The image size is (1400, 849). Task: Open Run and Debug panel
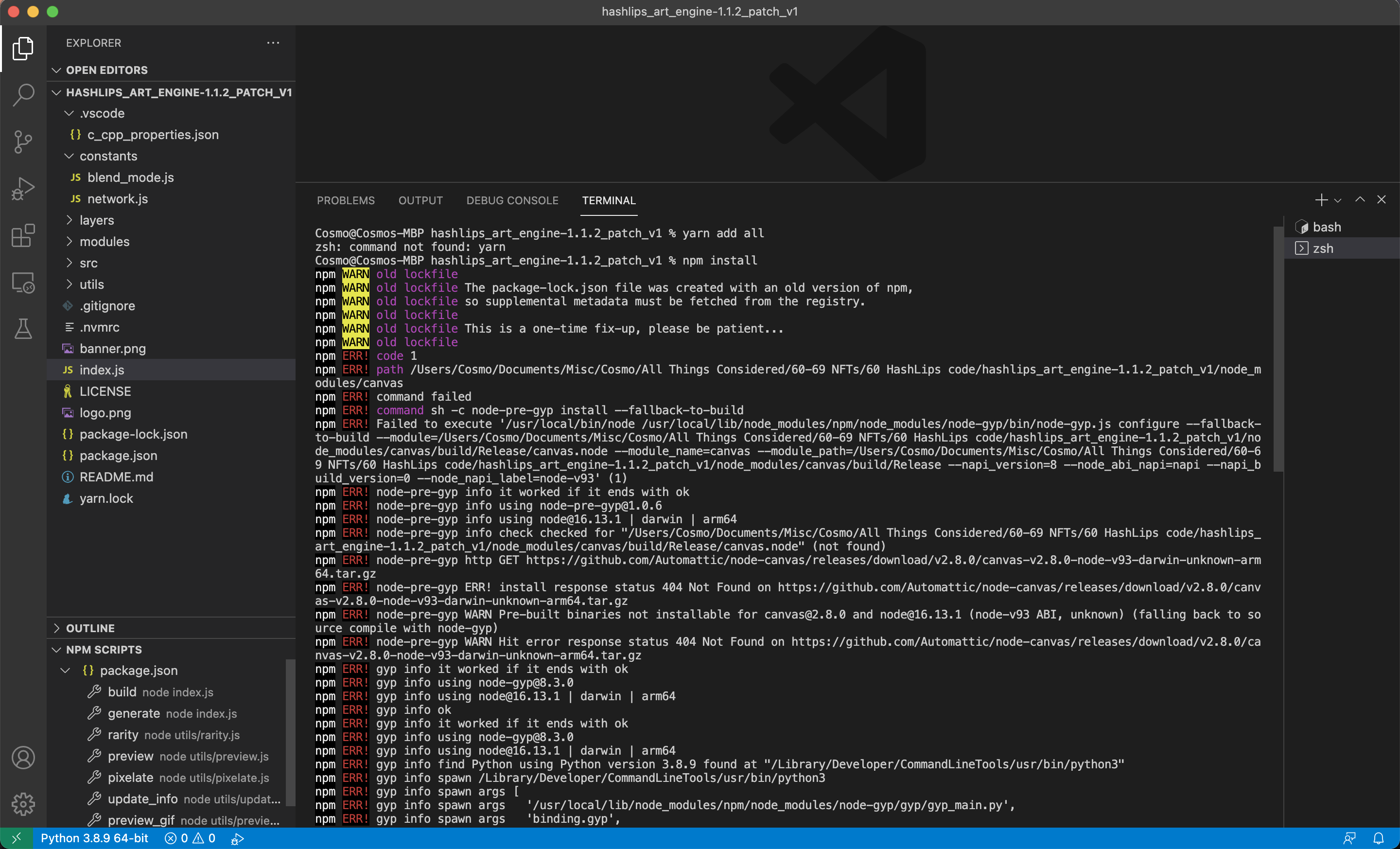(x=23, y=188)
